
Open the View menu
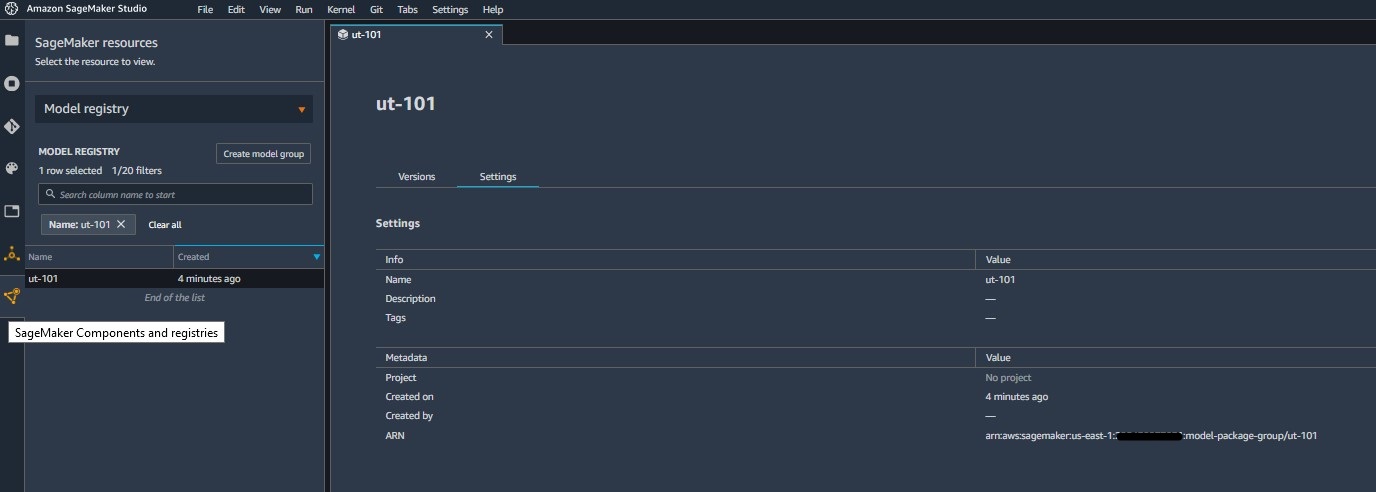270,9
